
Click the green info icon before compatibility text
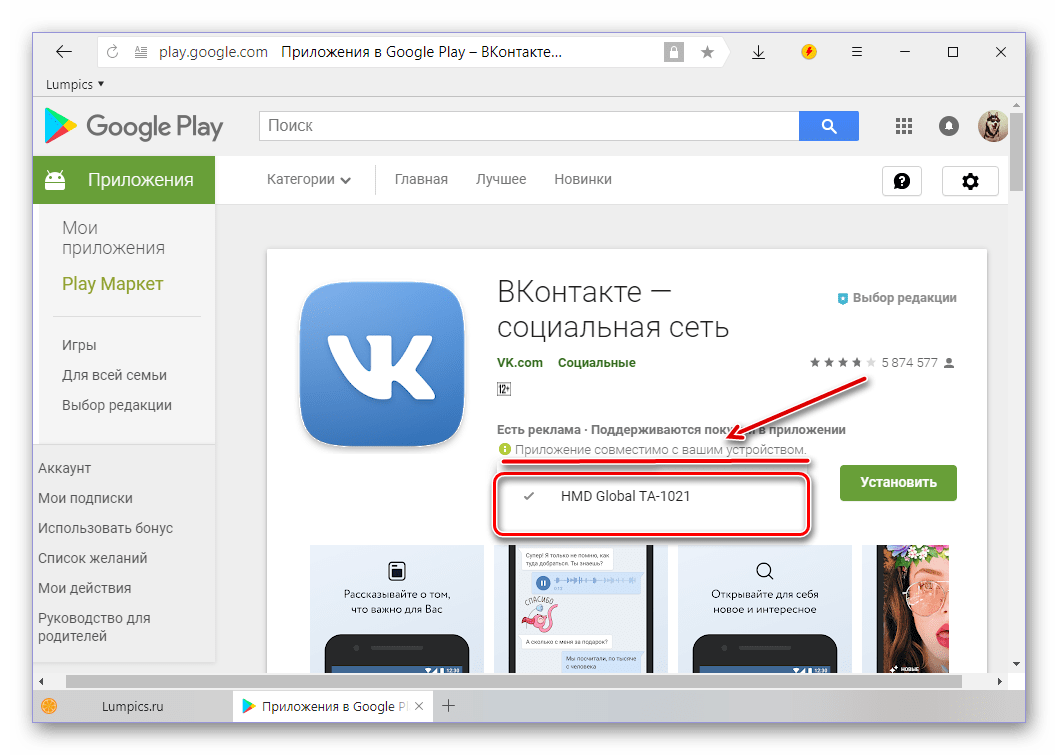[504, 449]
